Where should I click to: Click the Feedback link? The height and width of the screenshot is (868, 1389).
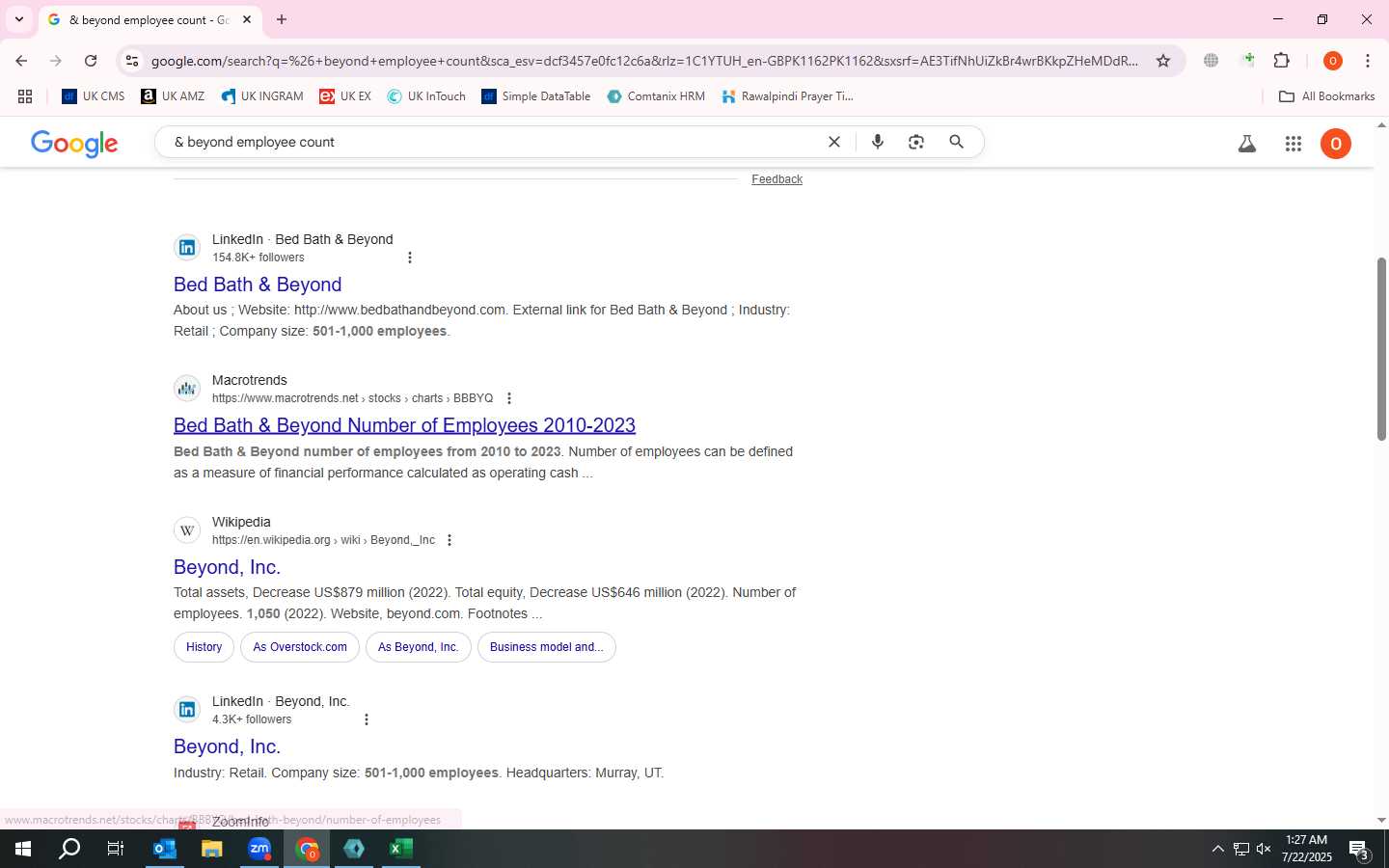tap(776, 179)
